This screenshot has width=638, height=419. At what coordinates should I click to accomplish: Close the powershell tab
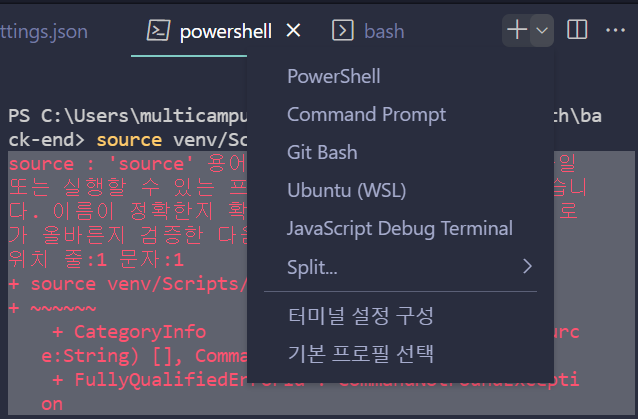coord(293,31)
